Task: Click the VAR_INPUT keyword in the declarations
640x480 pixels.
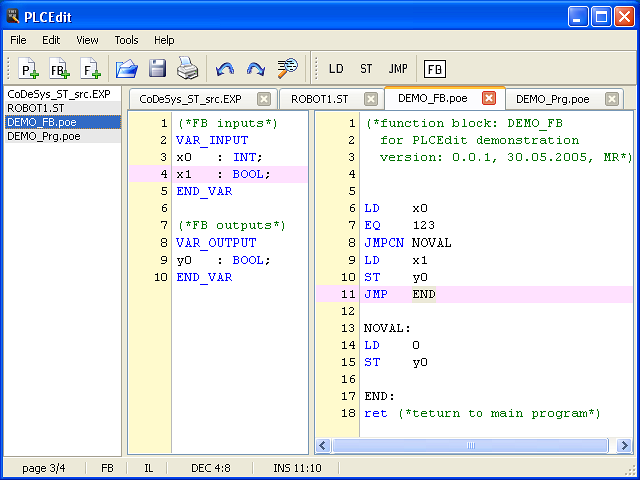Action: (212, 140)
